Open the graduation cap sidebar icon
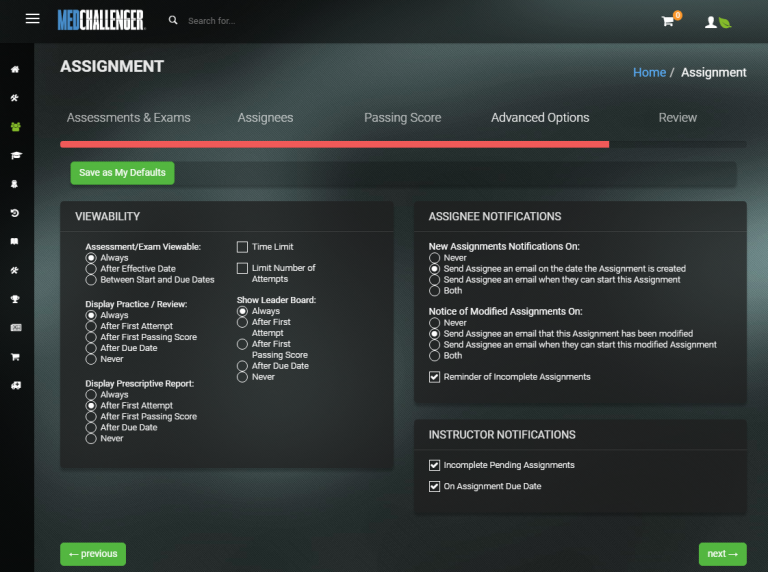This screenshot has height=572, width=768. coord(16,155)
